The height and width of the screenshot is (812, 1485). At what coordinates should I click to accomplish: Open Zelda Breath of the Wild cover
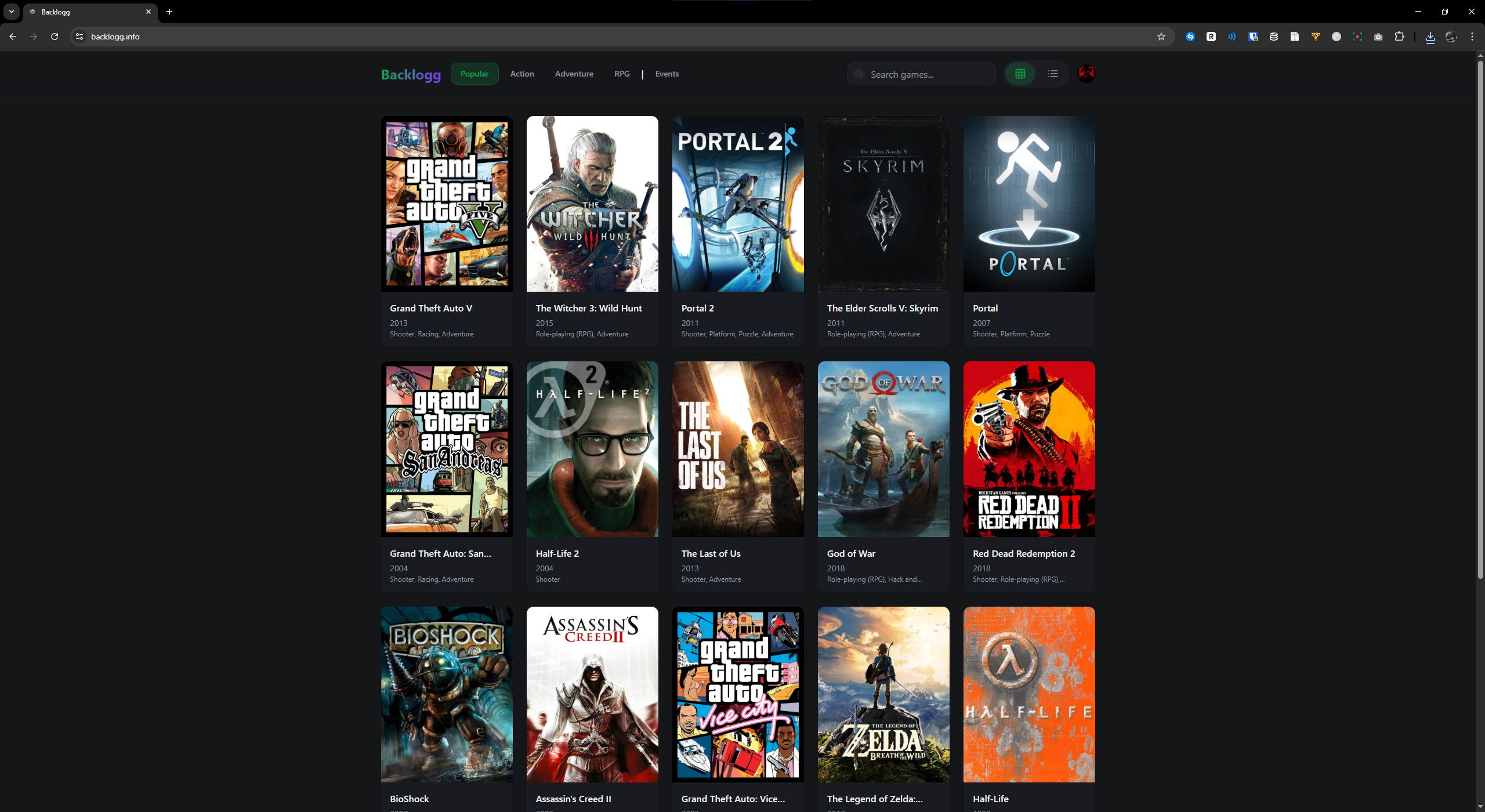click(883, 694)
